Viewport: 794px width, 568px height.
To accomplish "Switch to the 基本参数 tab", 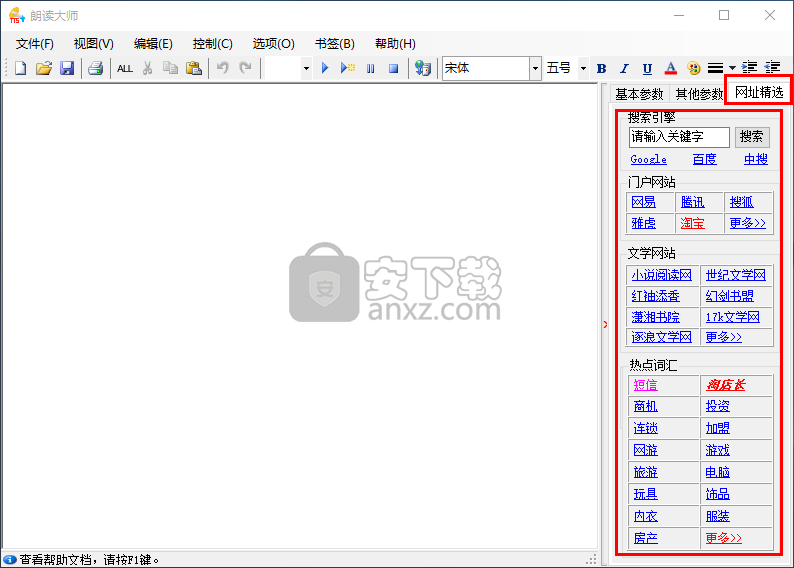I will tap(639, 94).
